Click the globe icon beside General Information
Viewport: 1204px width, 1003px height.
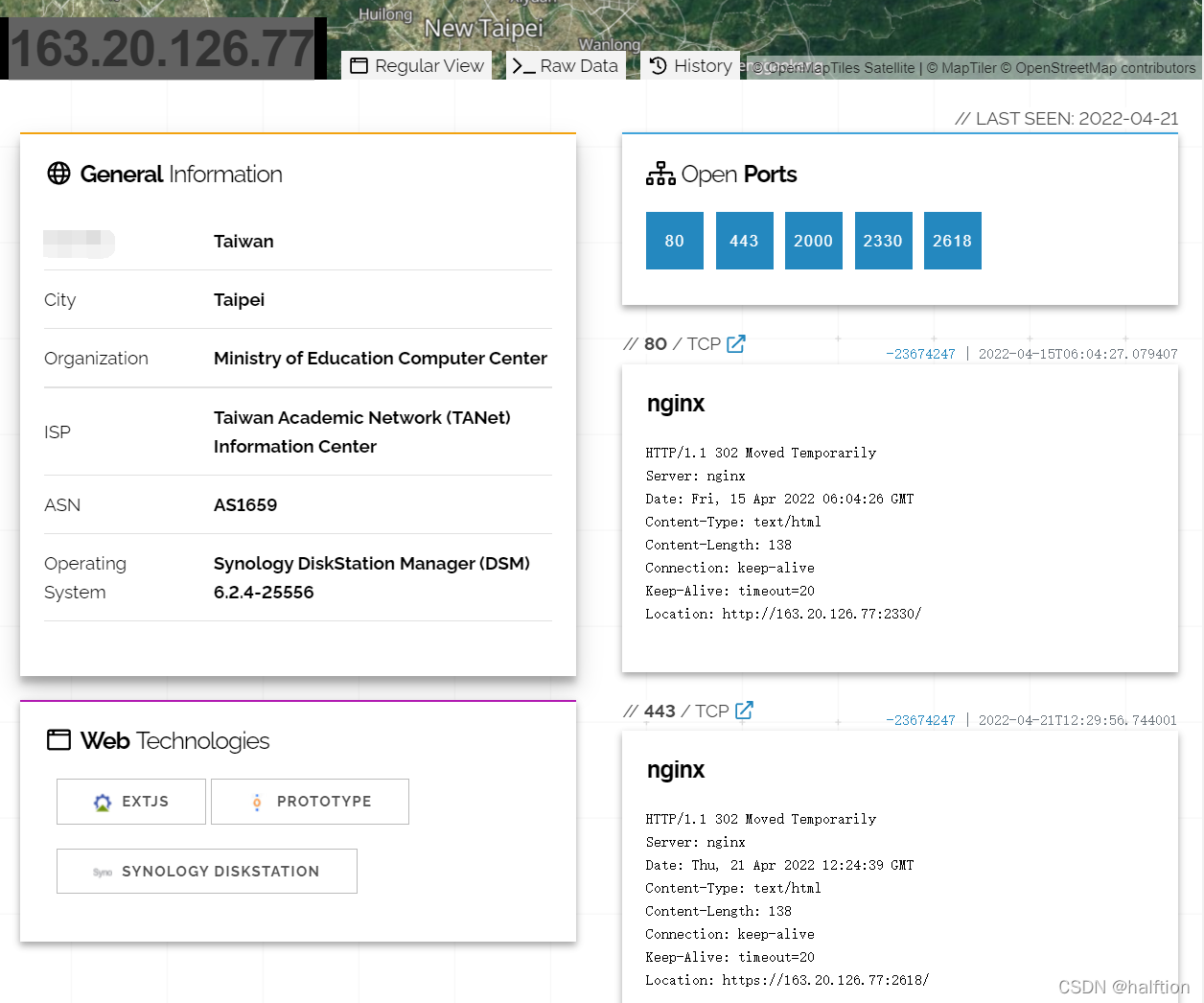tap(59, 174)
